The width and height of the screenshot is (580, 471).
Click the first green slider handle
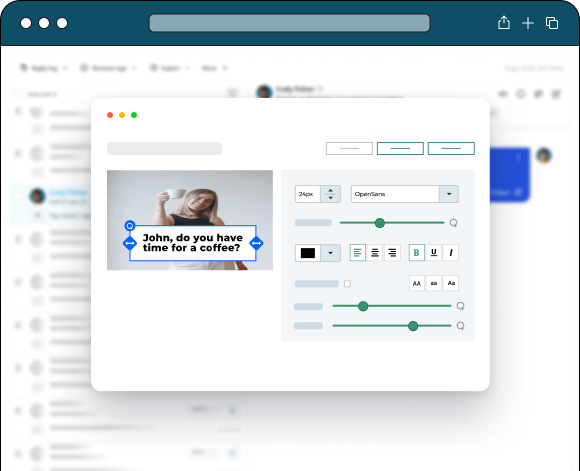pos(380,223)
